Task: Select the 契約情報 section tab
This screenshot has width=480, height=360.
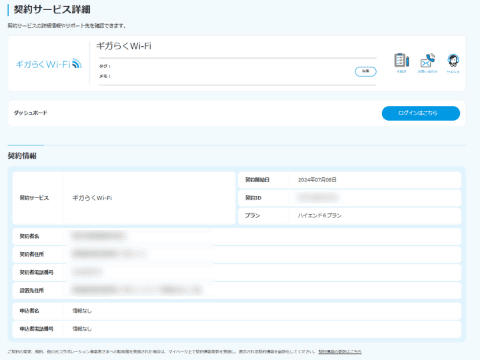Action: tap(22, 156)
